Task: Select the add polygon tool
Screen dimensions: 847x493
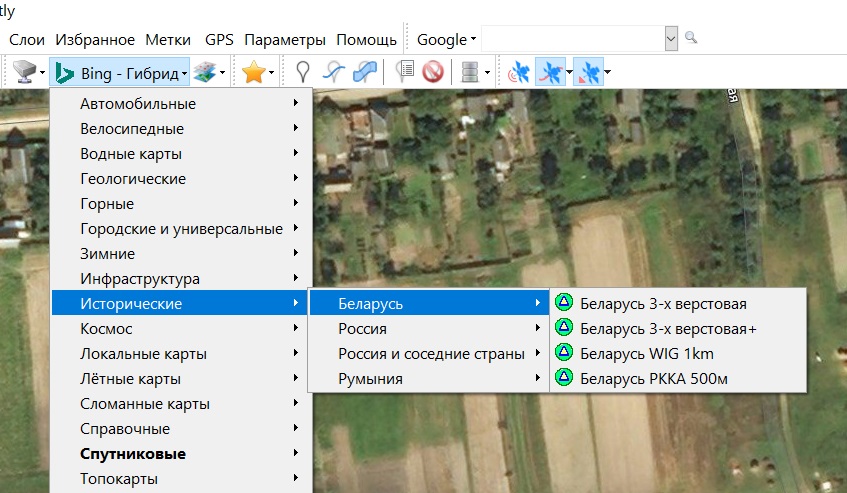Action: [x=365, y=72]
